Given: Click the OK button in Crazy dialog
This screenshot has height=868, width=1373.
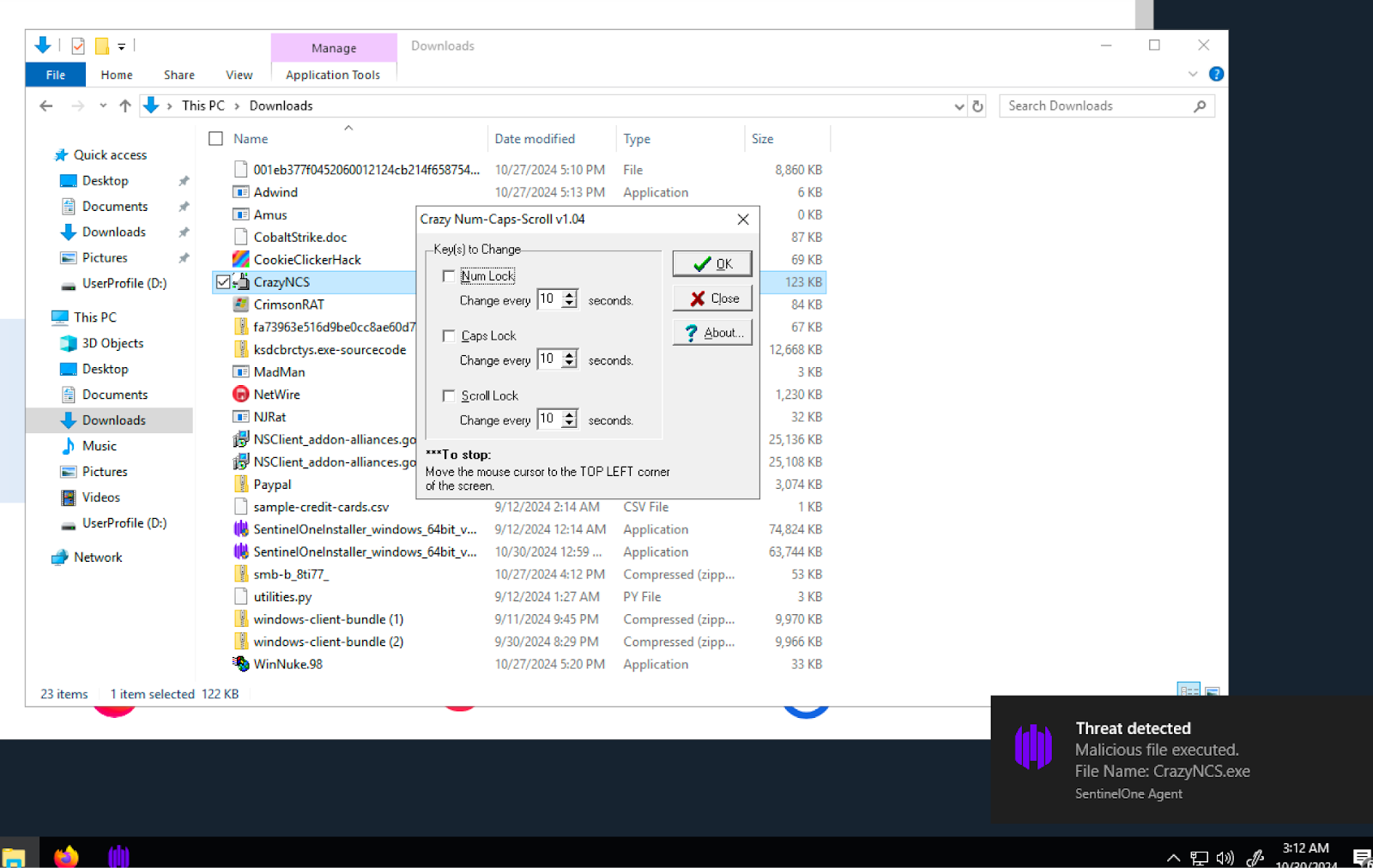Looking at the screenshot, I should point(712,263).
